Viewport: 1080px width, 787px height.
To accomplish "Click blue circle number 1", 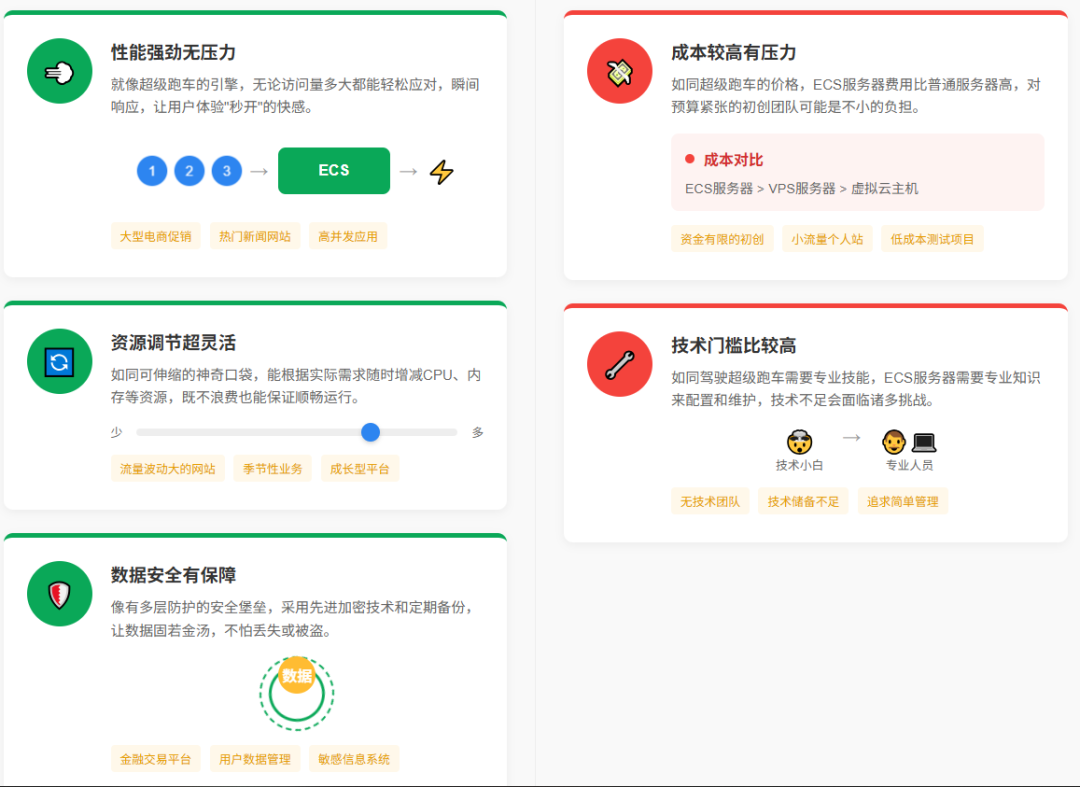I will click(152, 171).
